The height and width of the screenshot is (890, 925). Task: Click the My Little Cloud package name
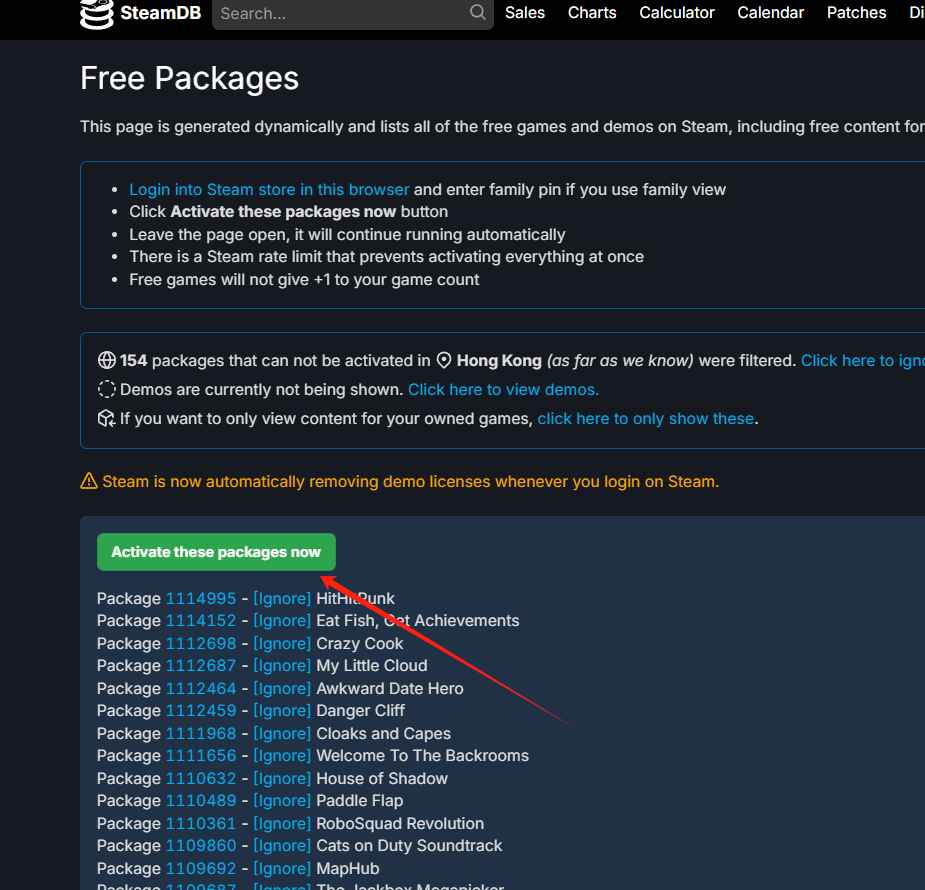pos(372,665)
